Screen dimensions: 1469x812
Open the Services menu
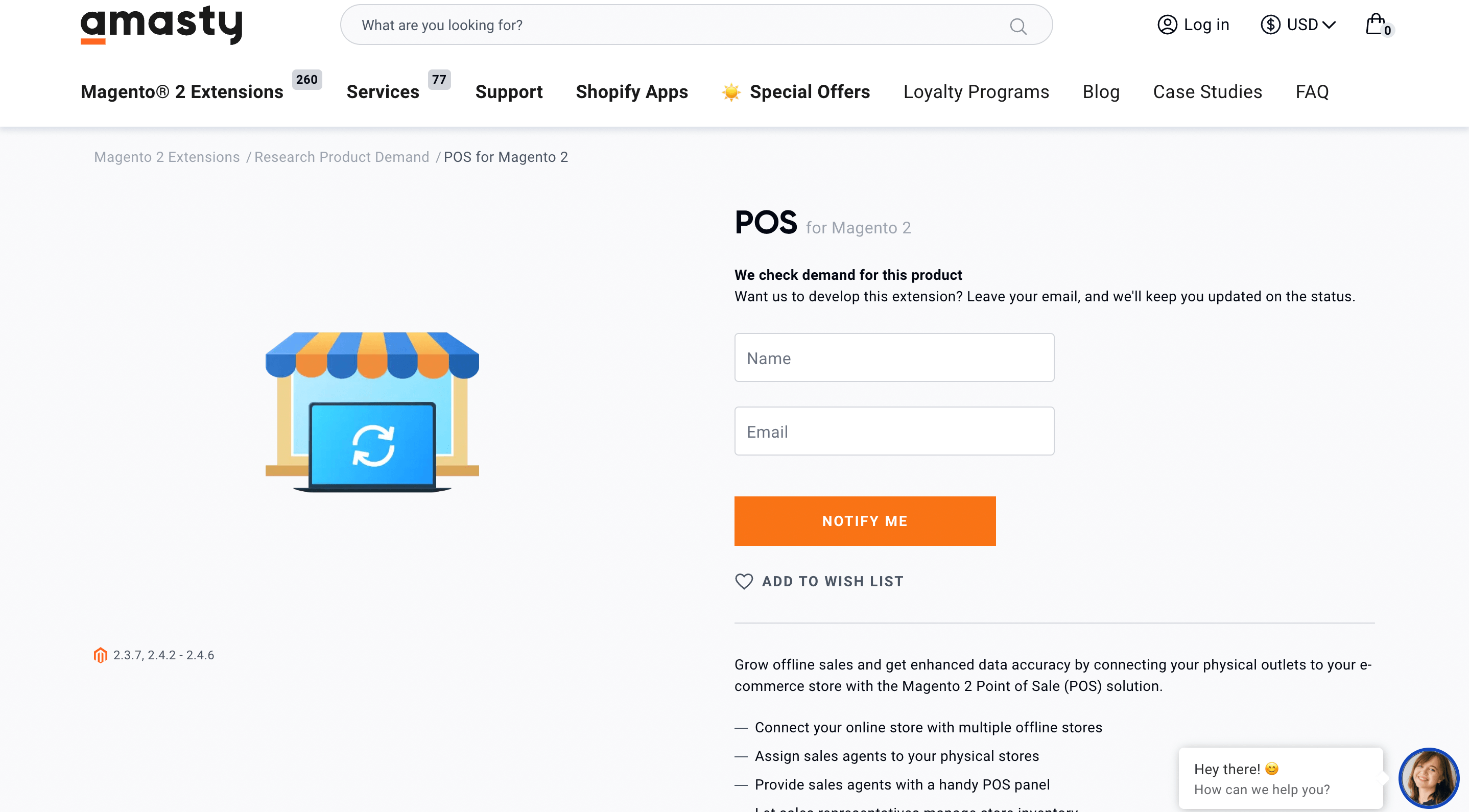[383, 92]
